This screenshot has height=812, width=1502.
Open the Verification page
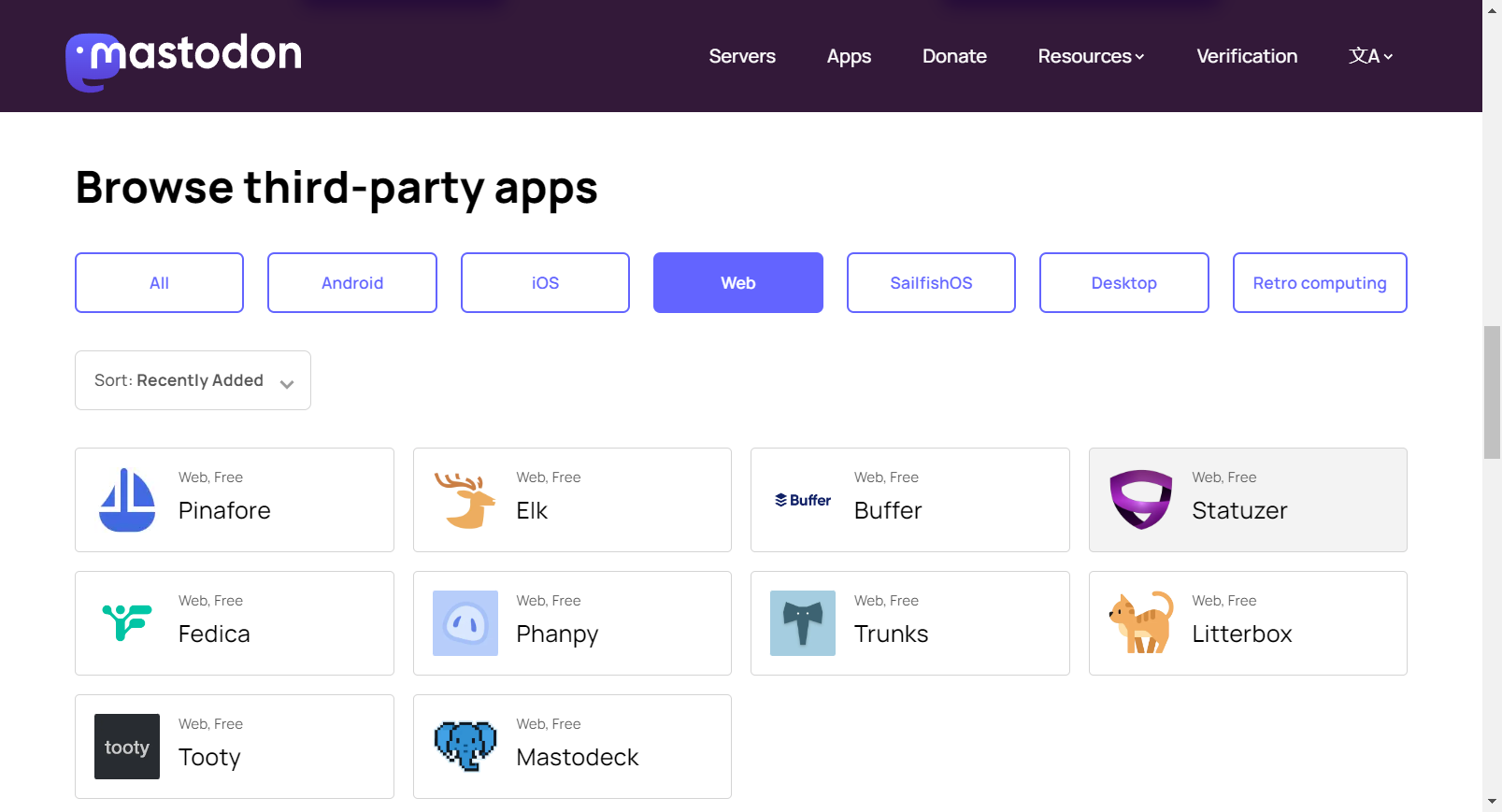point(1247,56)
